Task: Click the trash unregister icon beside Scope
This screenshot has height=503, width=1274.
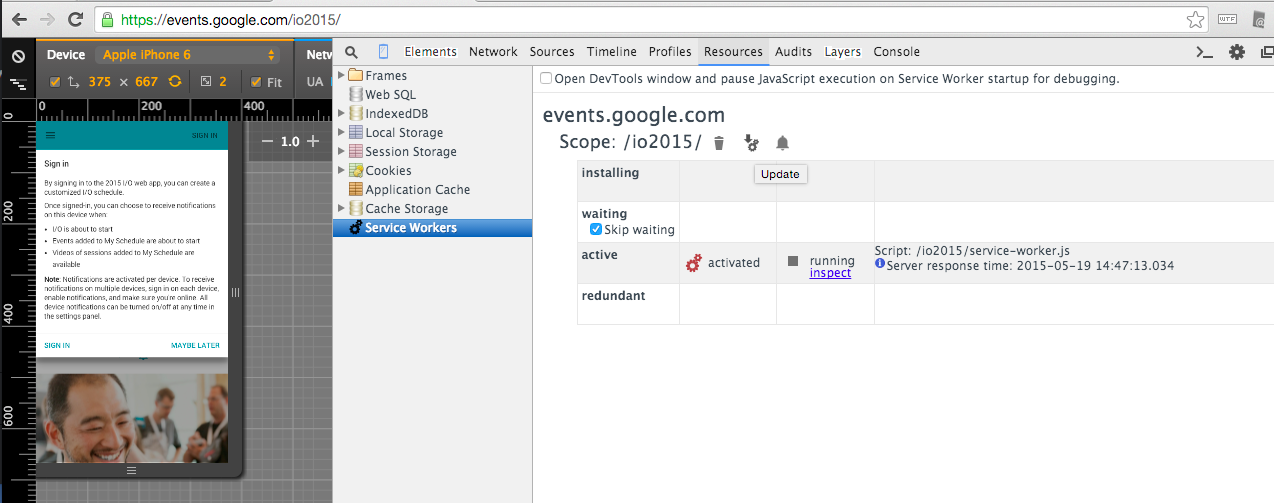Action: pyautogui.click(x=719, y=143)
